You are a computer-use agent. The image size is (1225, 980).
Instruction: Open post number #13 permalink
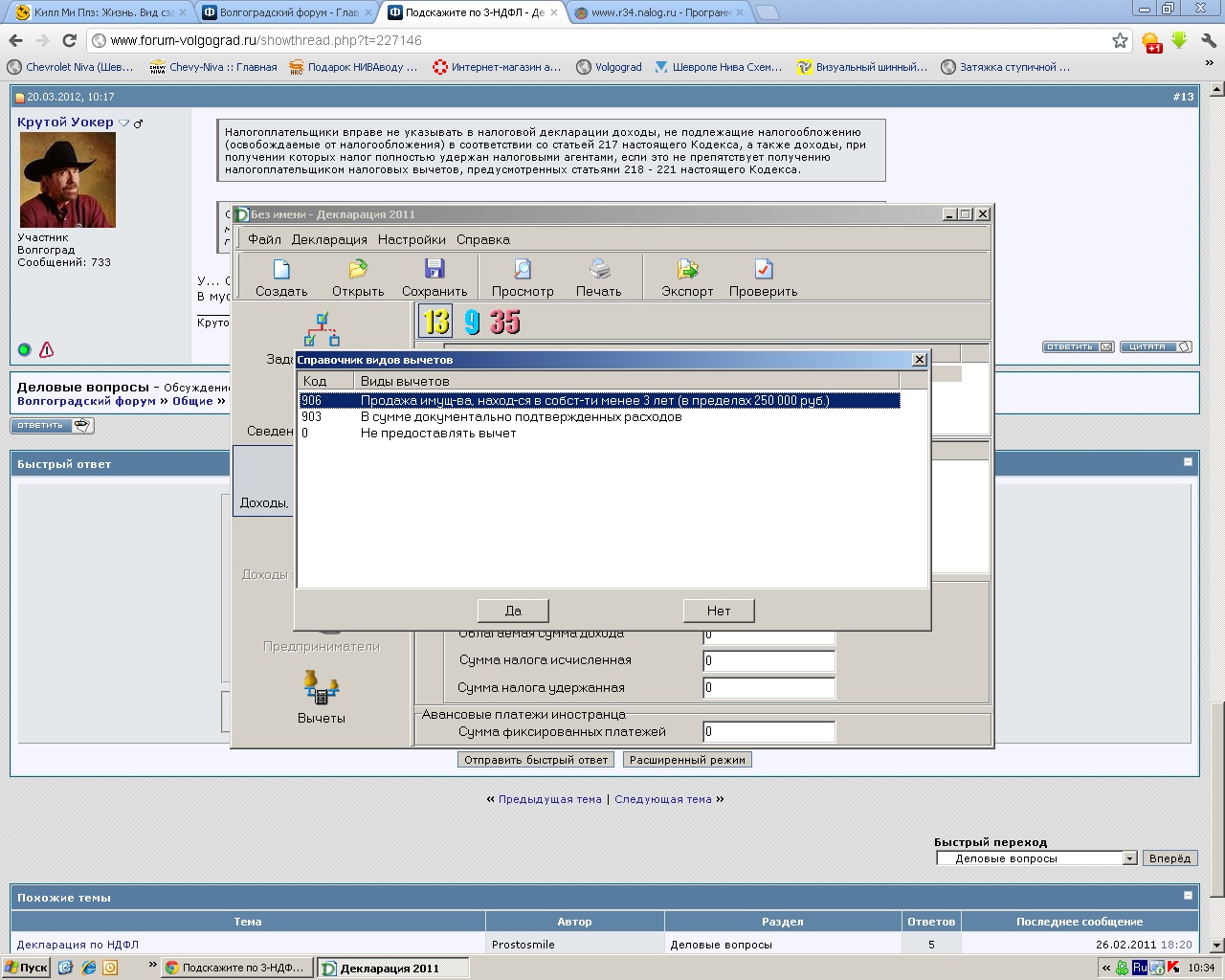coord(1183,97)
